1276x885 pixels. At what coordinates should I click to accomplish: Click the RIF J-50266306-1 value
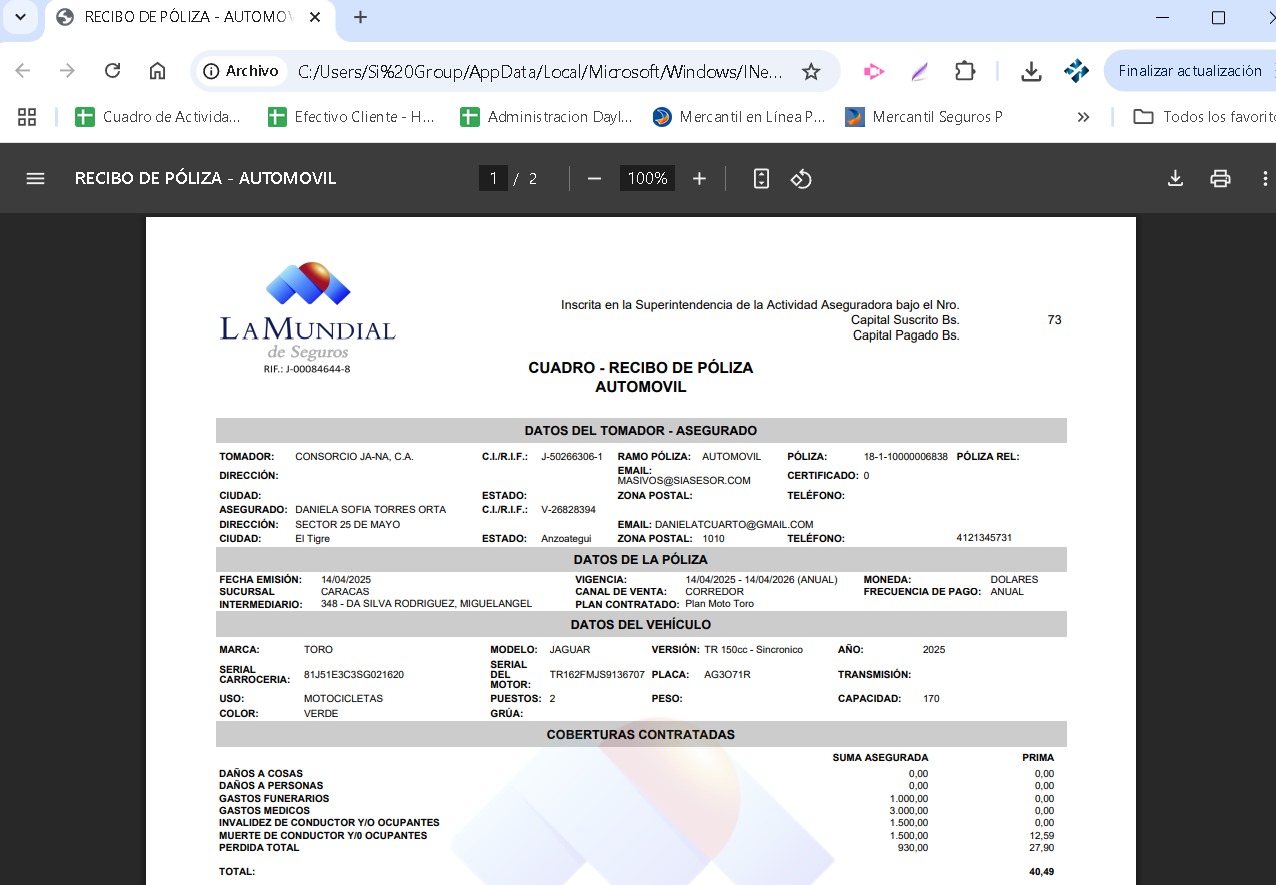coord(572,457)
